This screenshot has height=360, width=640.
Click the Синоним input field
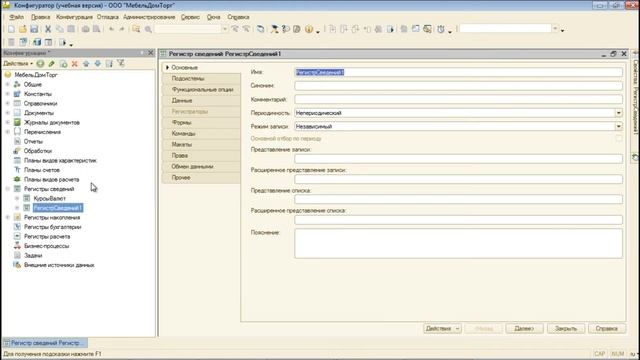pyautogui.click(x=458, y=86)
